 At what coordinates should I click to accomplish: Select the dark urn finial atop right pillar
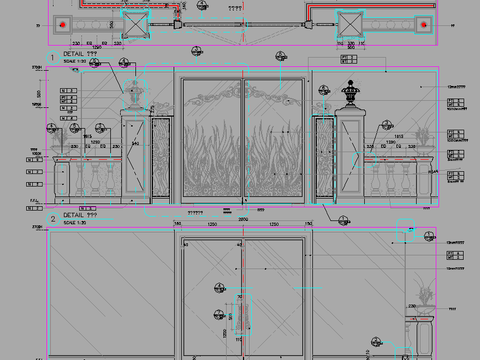350,92
